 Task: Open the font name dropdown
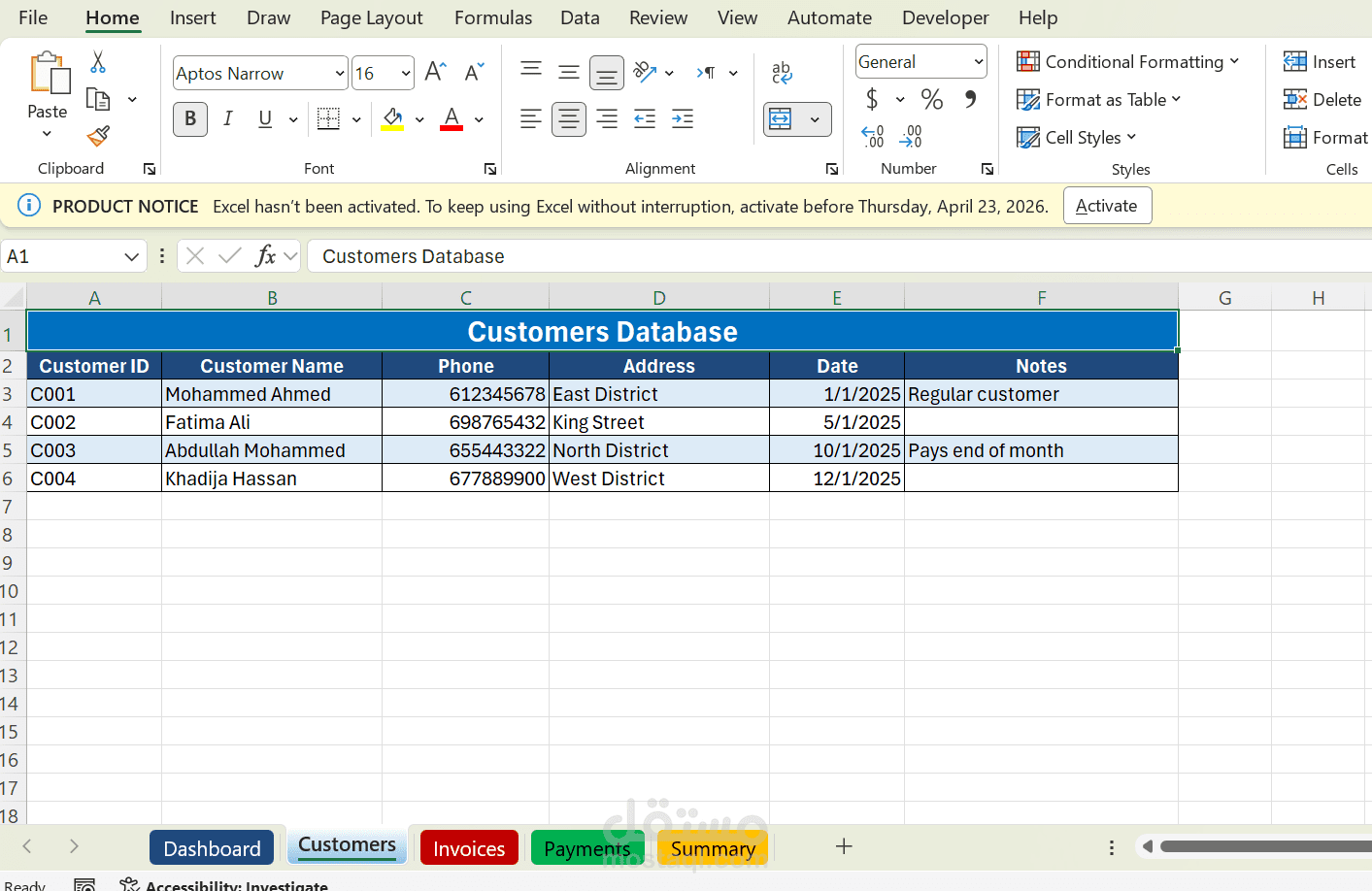340,74
